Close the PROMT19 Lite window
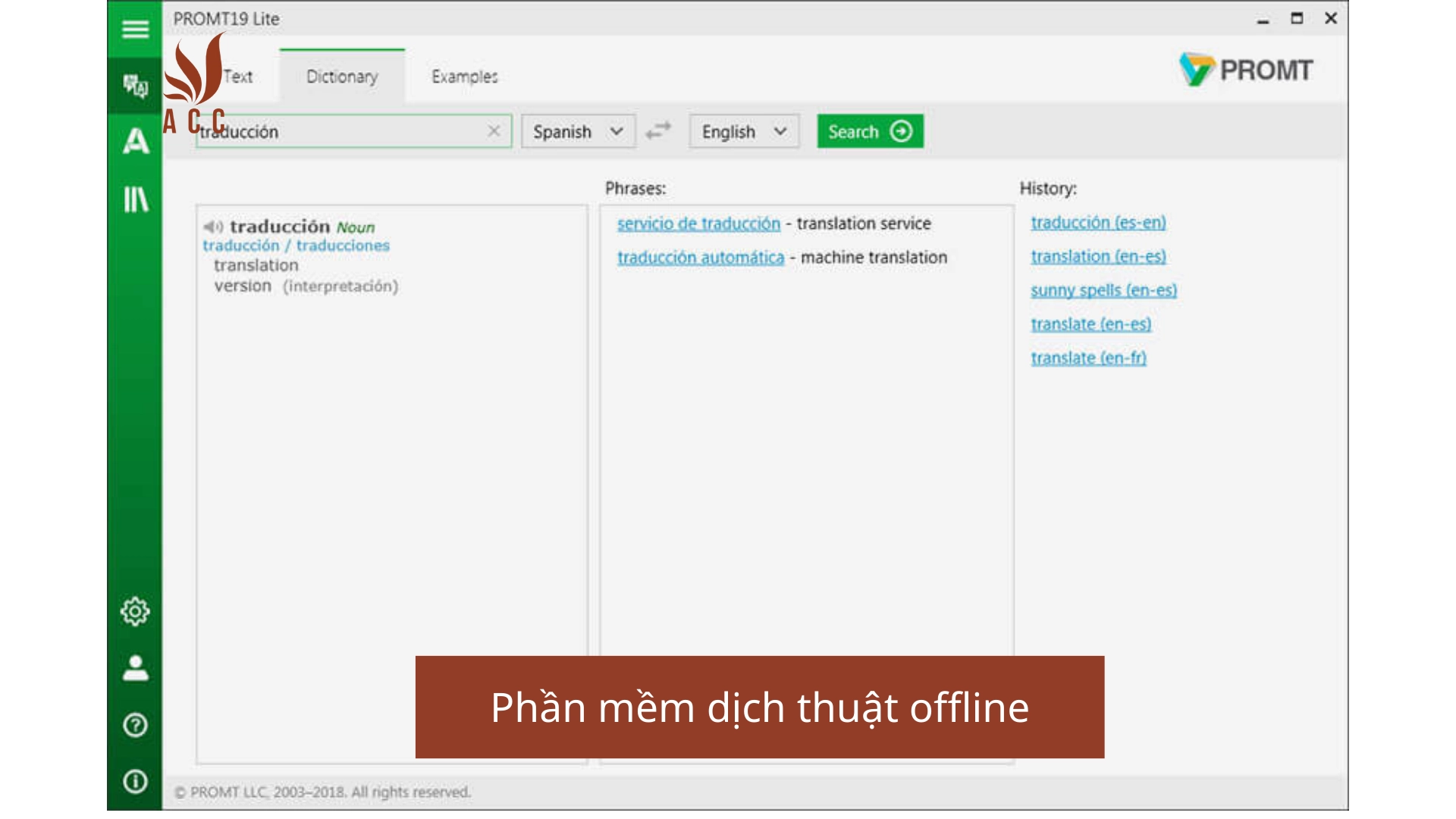 pos(1331,18)
